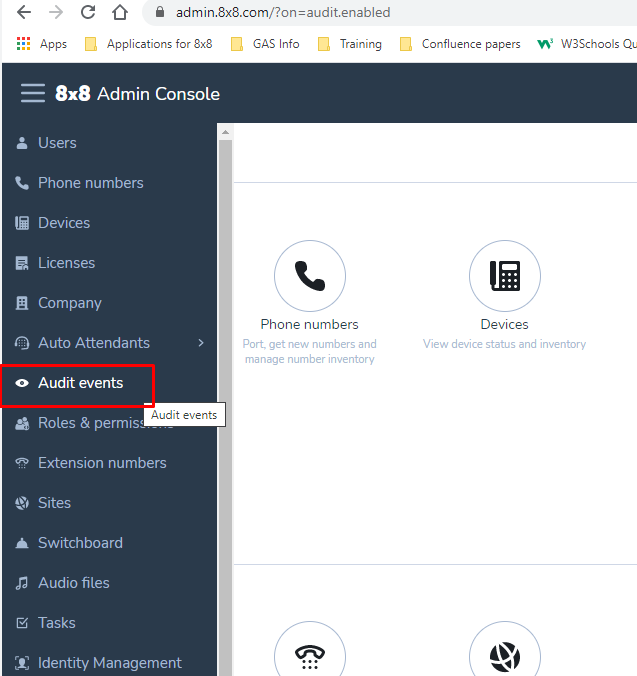Open the Company sidebar menu item
The height and width of the screenshot is (676, 637).
coord(69,303)
